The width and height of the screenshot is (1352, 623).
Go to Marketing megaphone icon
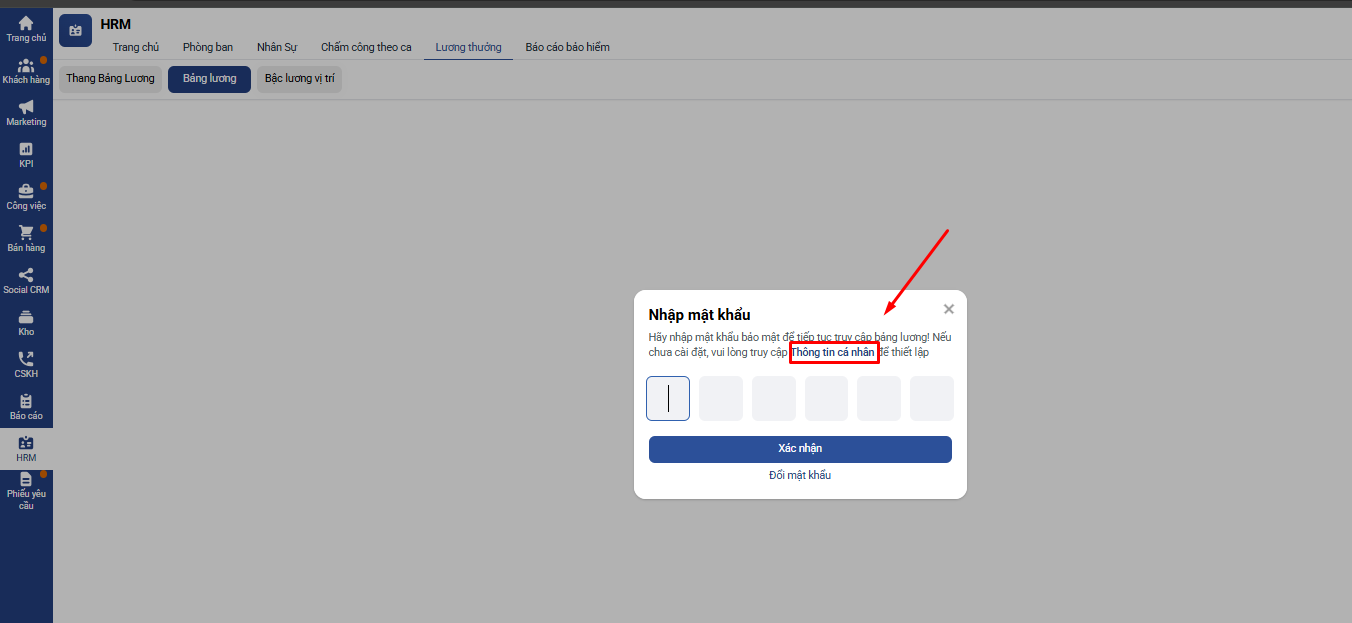[x=26, y=108]
